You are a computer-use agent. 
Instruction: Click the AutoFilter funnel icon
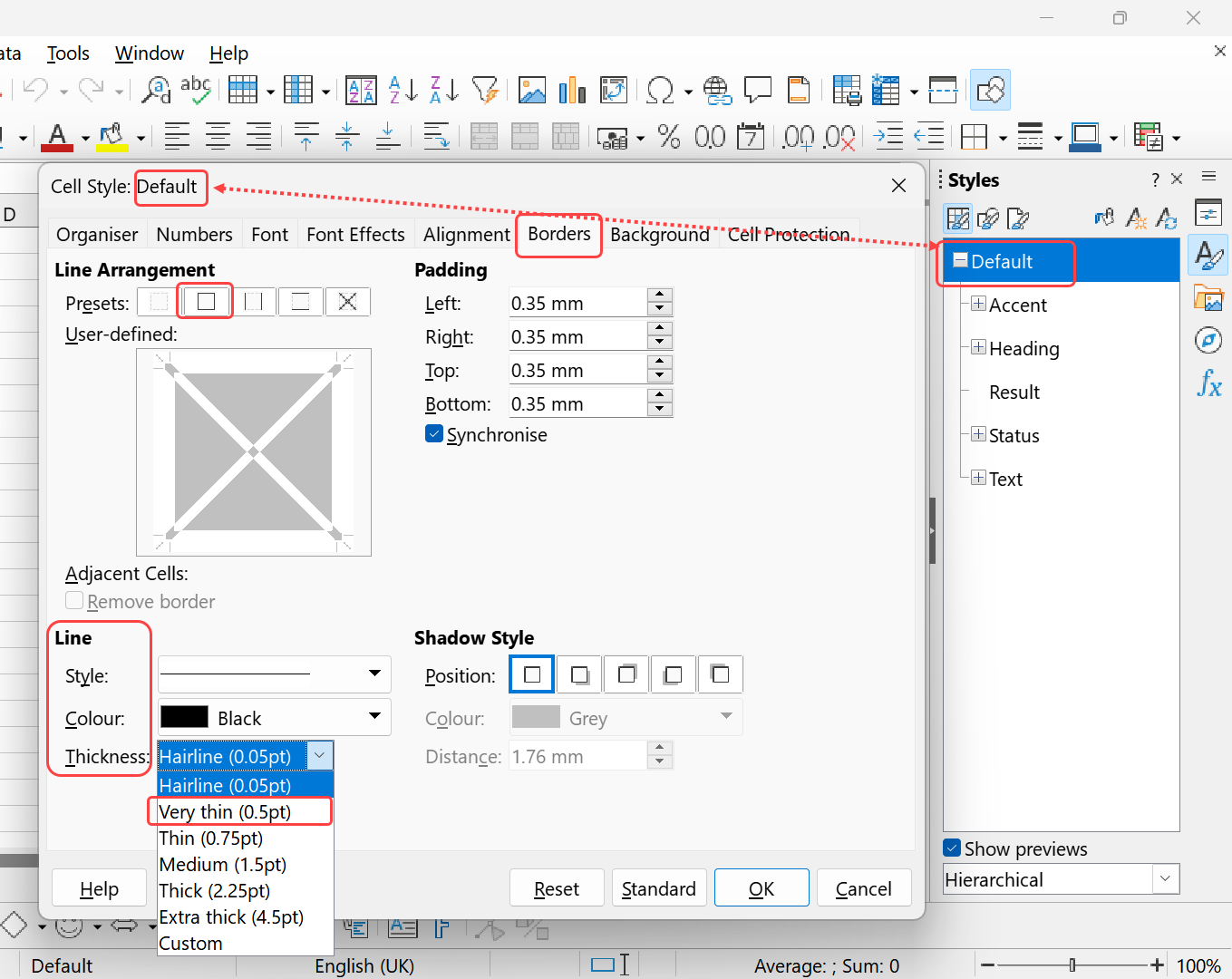(486, 90)
